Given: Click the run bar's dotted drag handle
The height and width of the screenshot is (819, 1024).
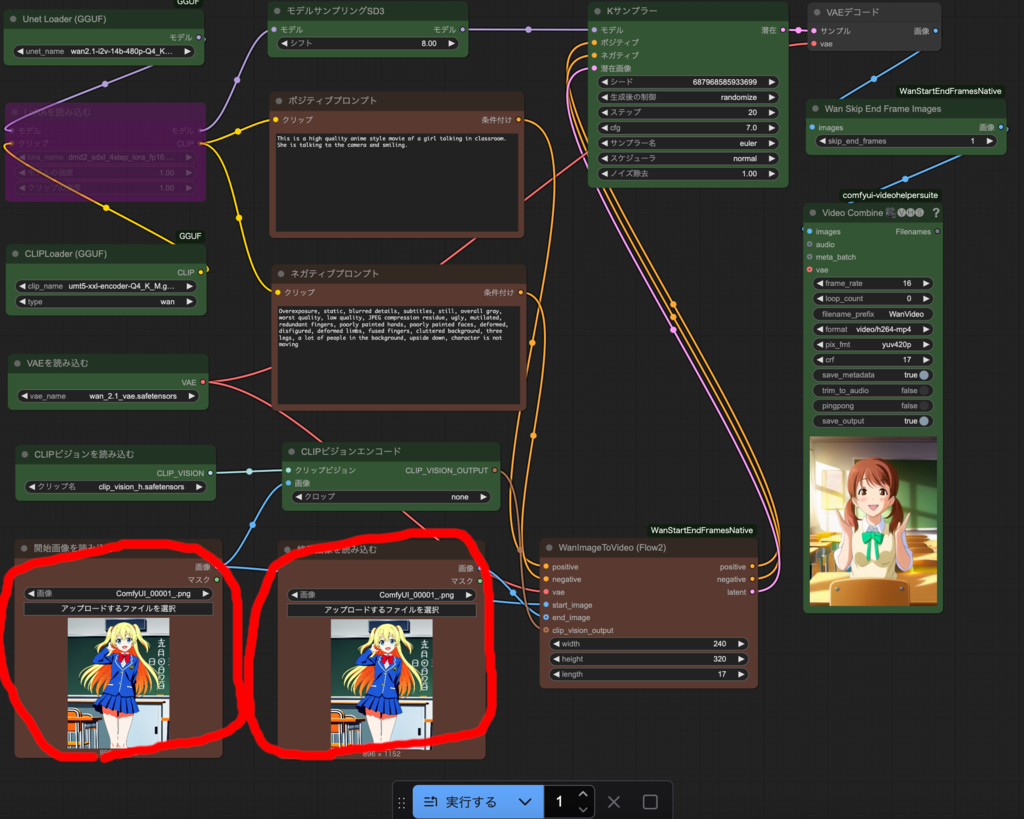Looking at the screenshot, I should click(402, 803).
